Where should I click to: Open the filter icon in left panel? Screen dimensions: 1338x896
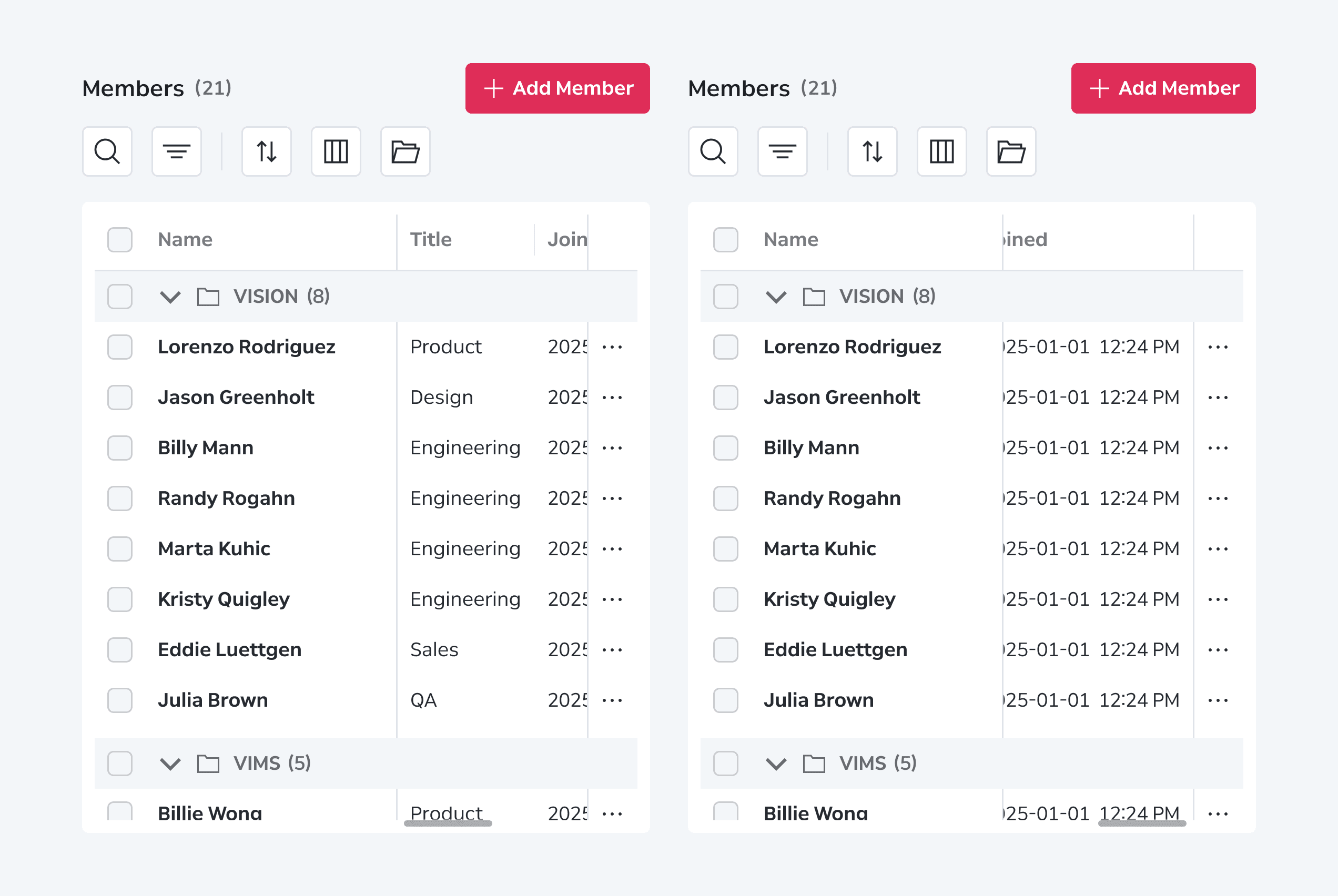[x=177, y=151]
